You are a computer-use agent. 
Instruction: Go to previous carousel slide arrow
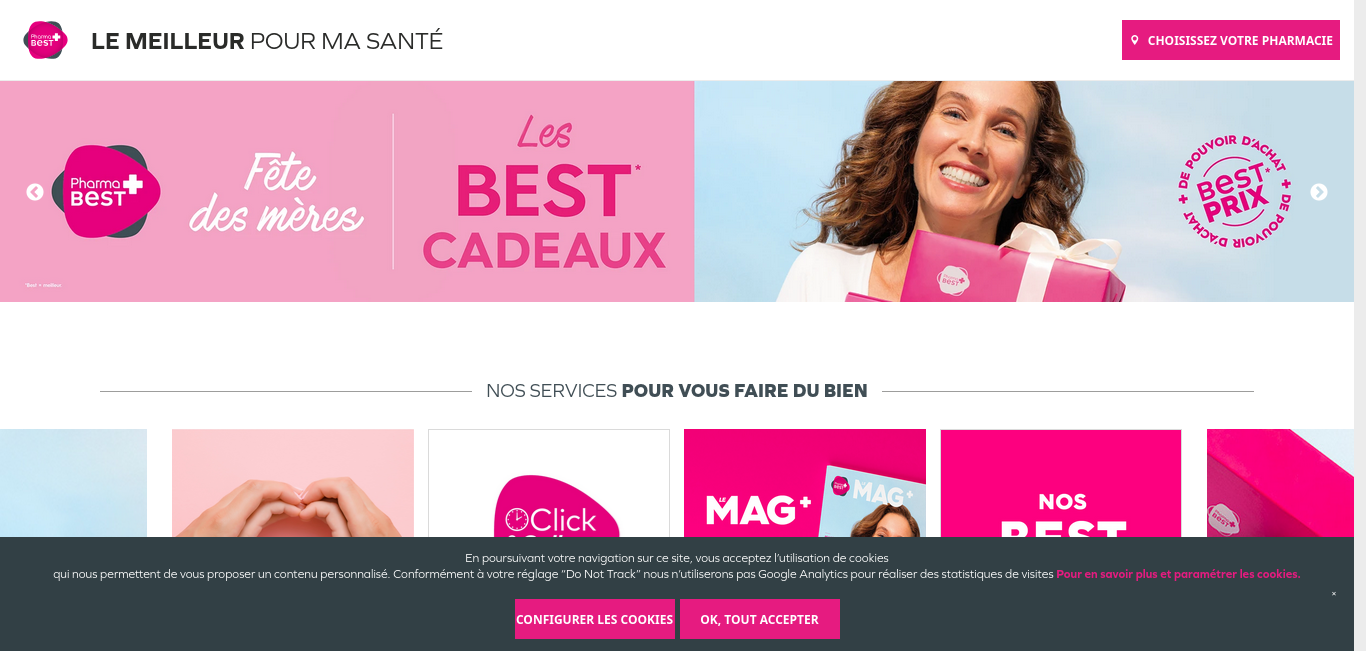(35, 192)
